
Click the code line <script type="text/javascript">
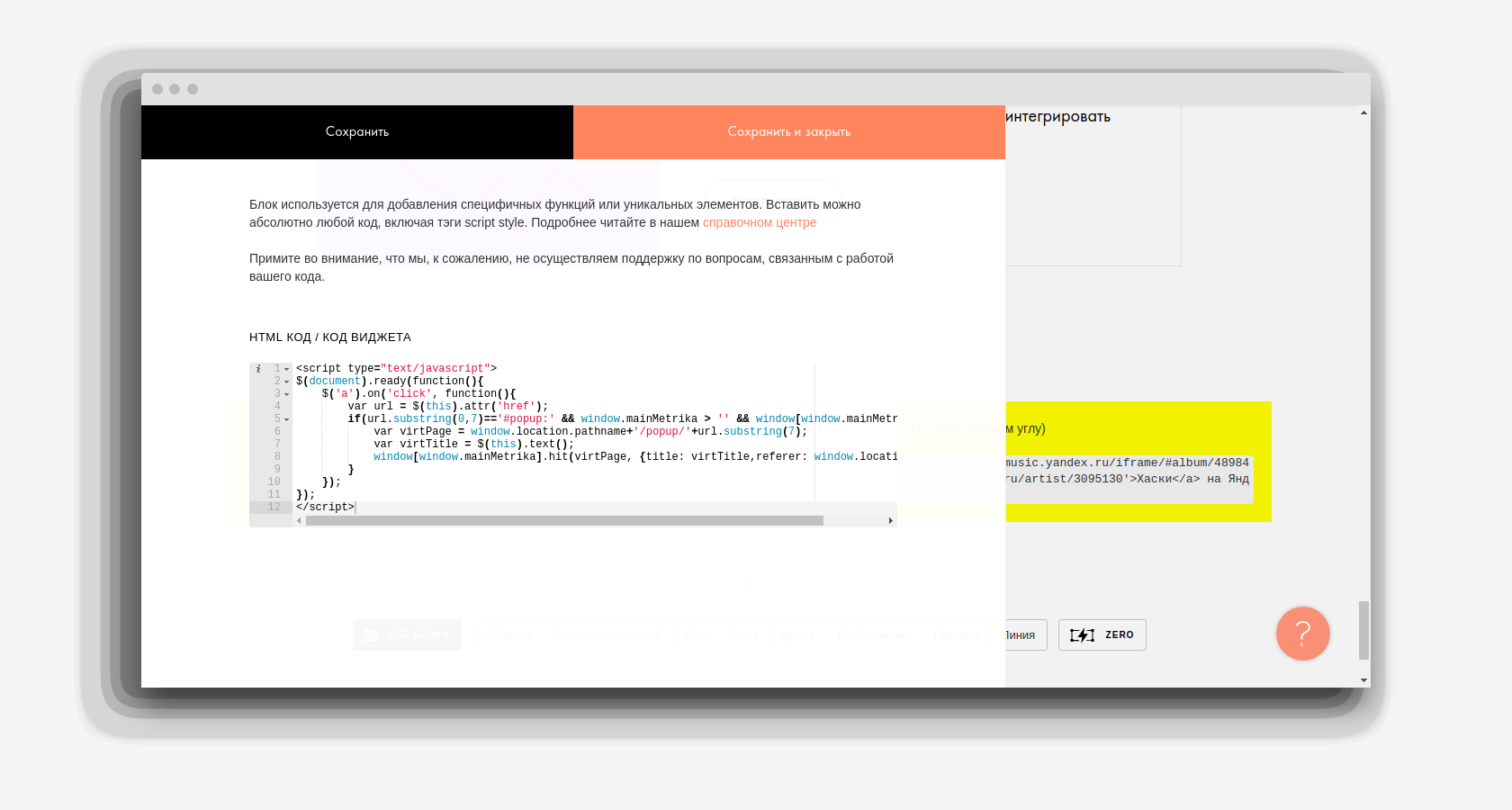click(396, 369)
